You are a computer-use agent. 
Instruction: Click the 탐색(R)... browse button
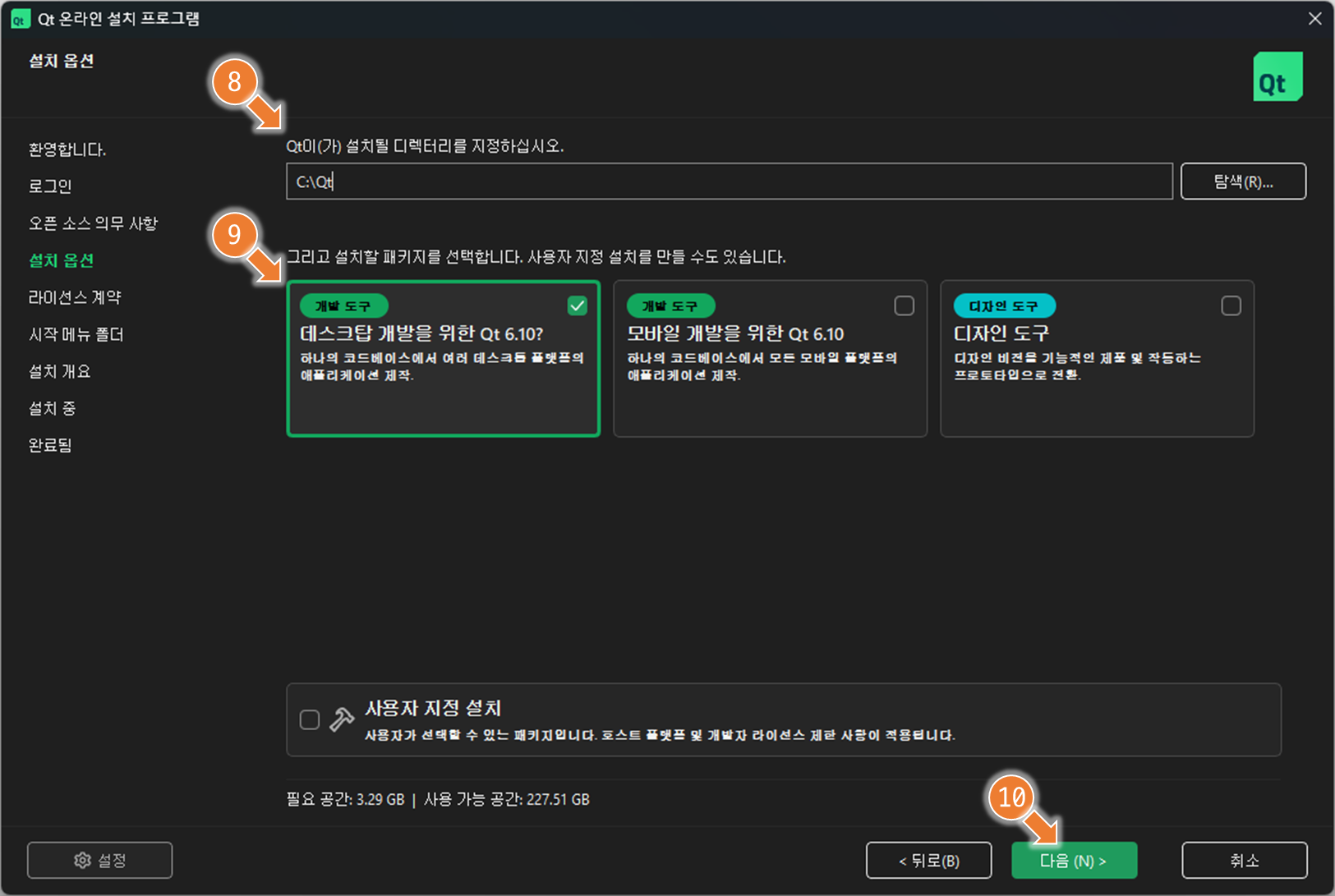pyautogui.click(x=1243, y=181)
